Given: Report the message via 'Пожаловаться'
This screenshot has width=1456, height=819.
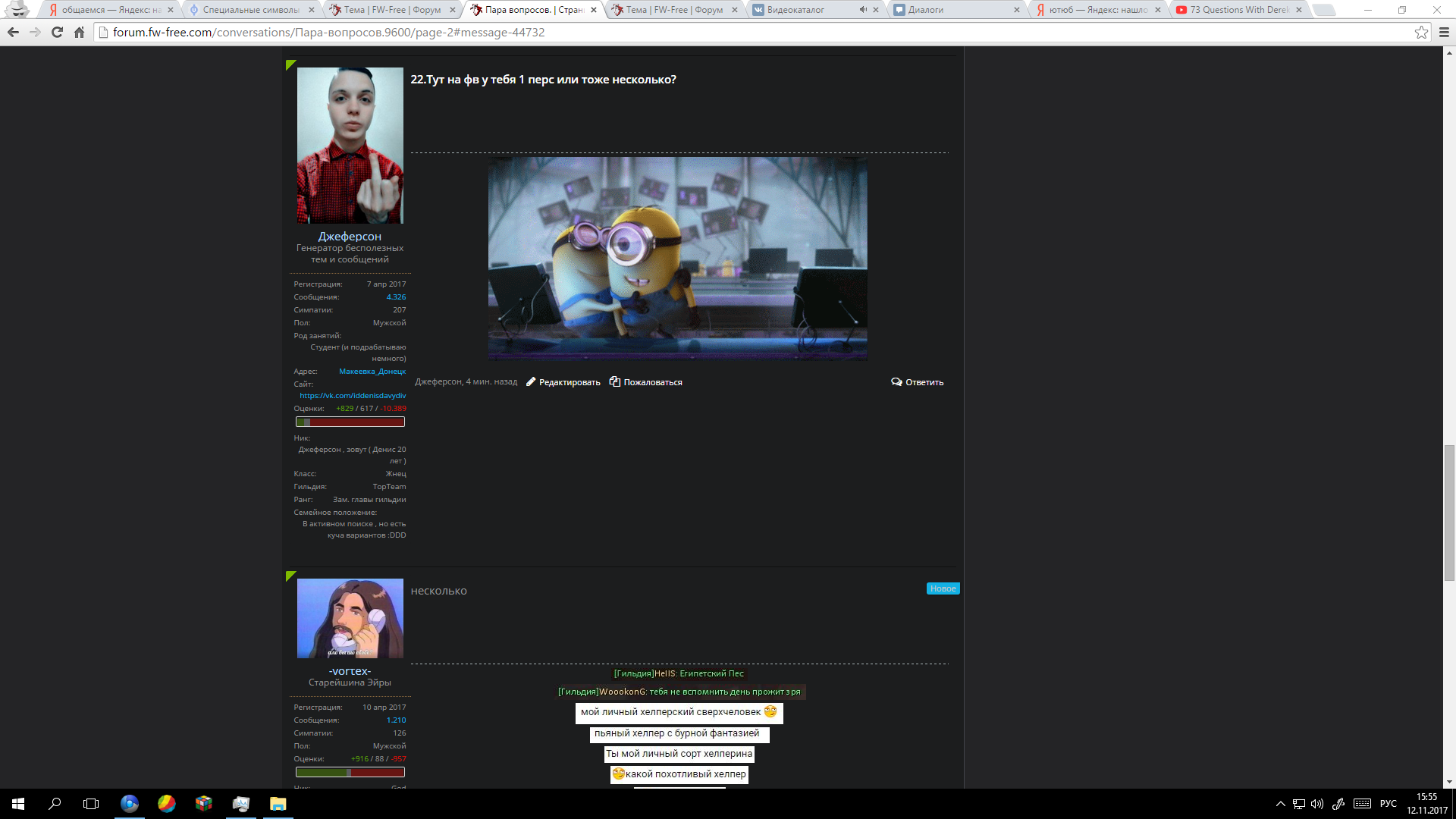Looking at the screenshot, I should [653, 382].
